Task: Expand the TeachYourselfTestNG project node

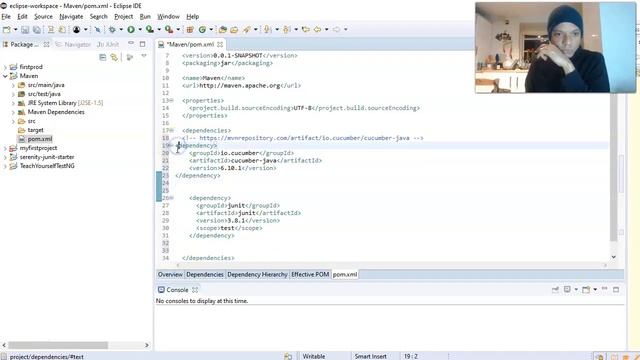Action: click(x=5, y=166)
